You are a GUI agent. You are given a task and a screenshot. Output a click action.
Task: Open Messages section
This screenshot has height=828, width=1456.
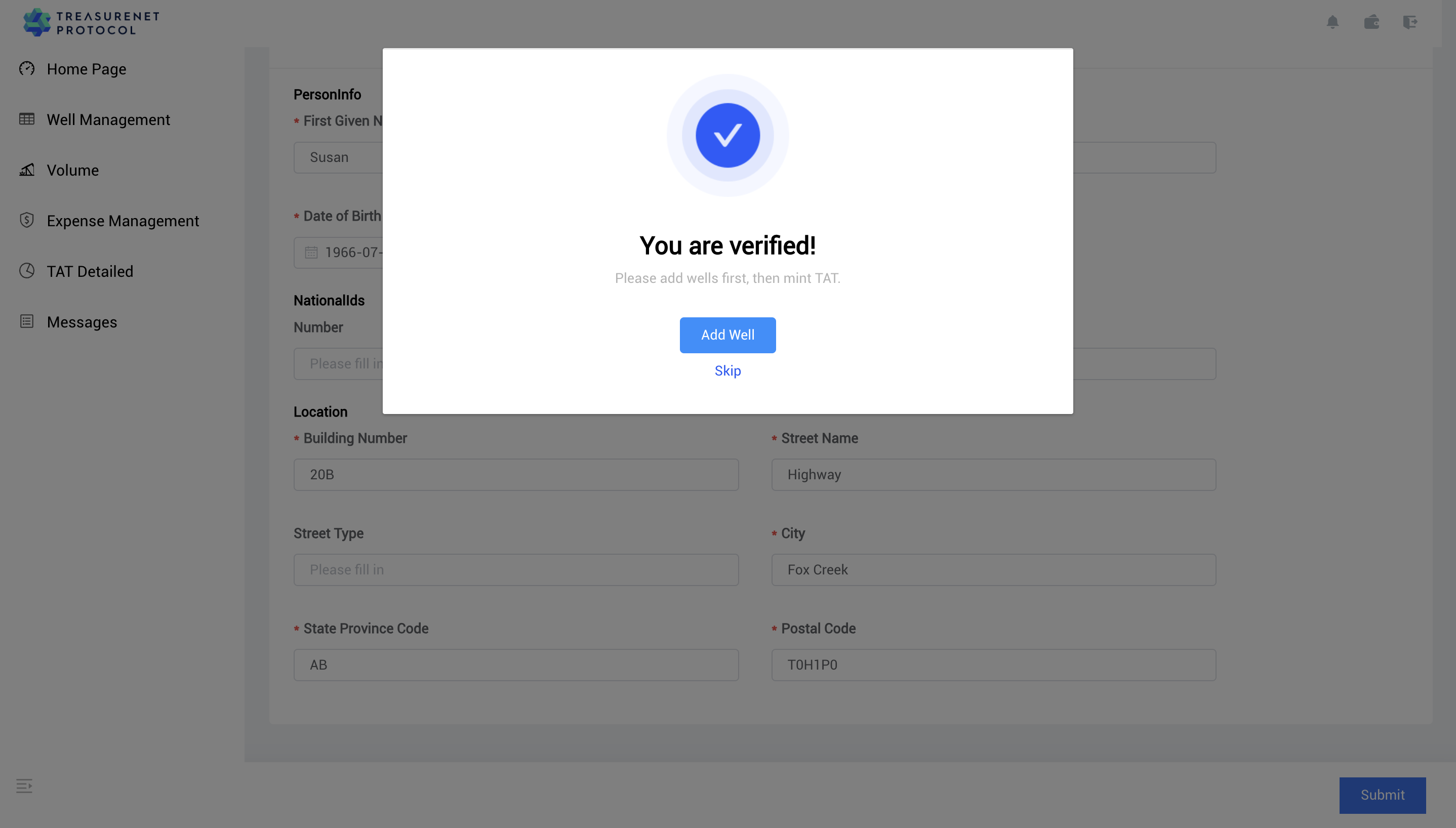[82, 322]
